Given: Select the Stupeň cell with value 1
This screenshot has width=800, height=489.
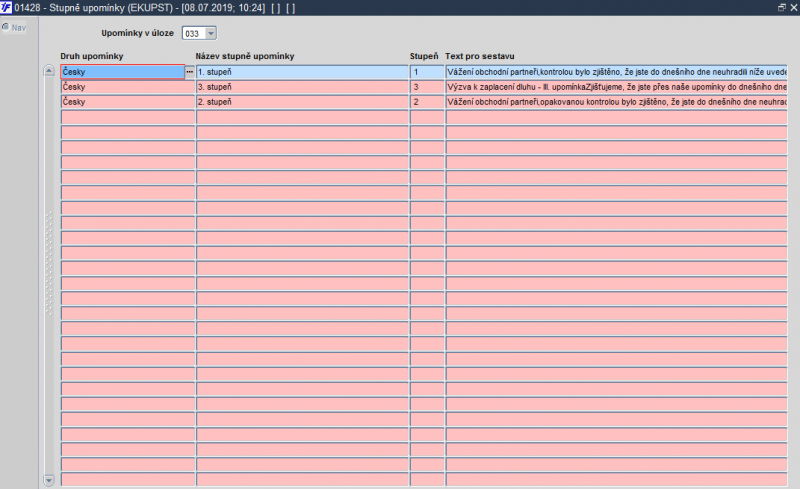Looking at the screenshot, I should (x=427, y=72).
